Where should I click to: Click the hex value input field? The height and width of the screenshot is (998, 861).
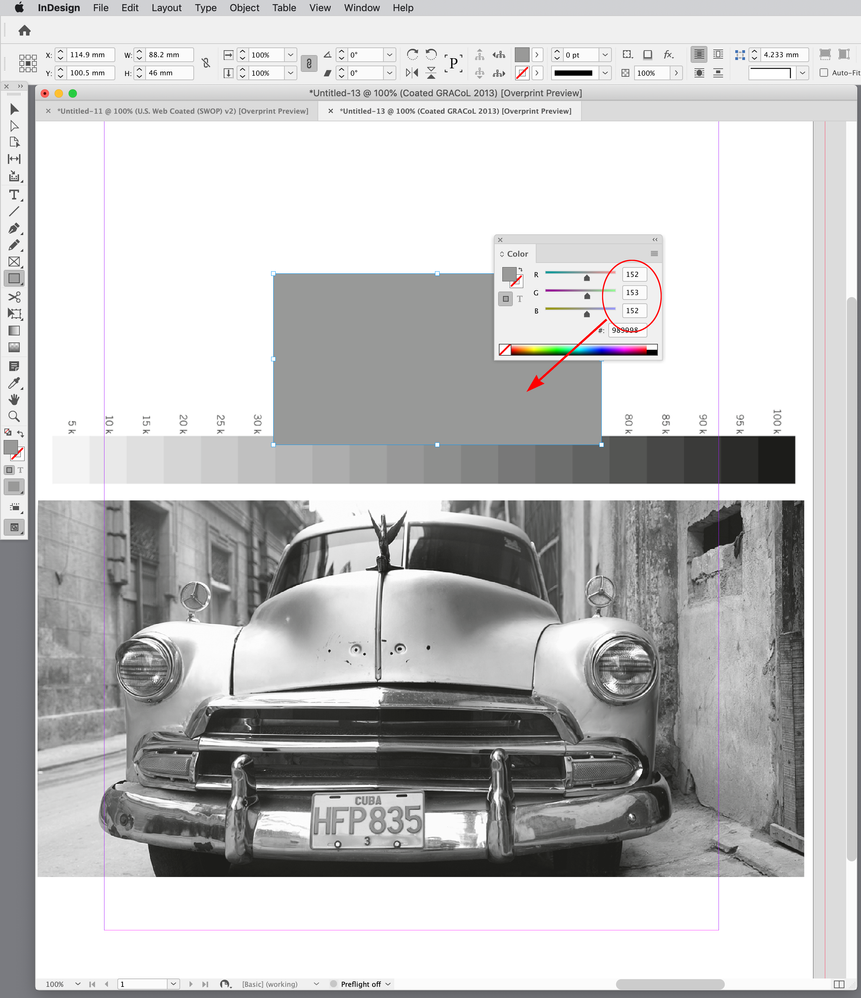pos(627,331)
